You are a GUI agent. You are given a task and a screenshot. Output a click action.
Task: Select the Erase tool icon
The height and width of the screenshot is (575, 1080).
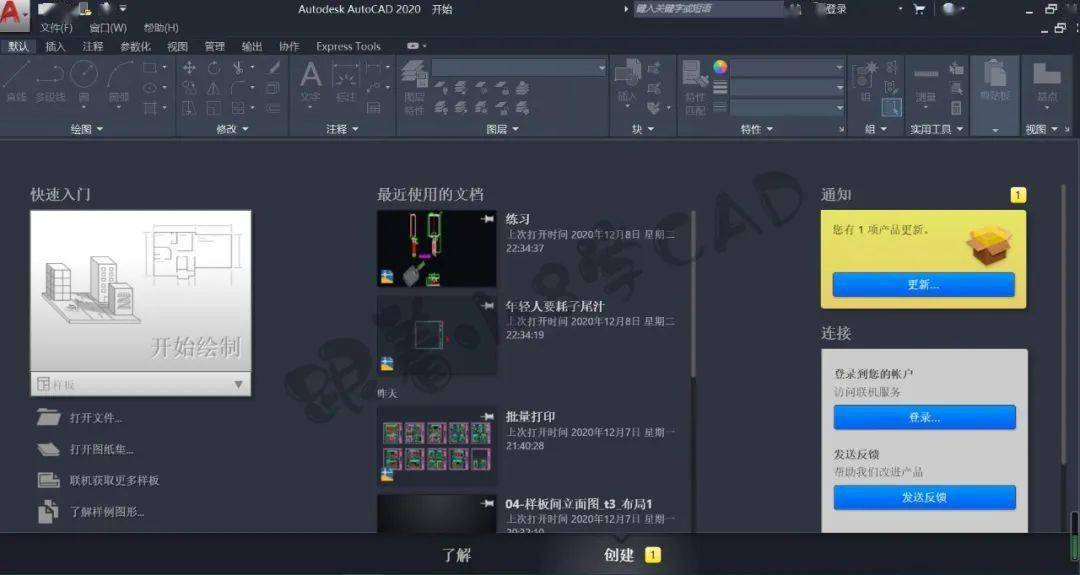(x=274, y=67)
